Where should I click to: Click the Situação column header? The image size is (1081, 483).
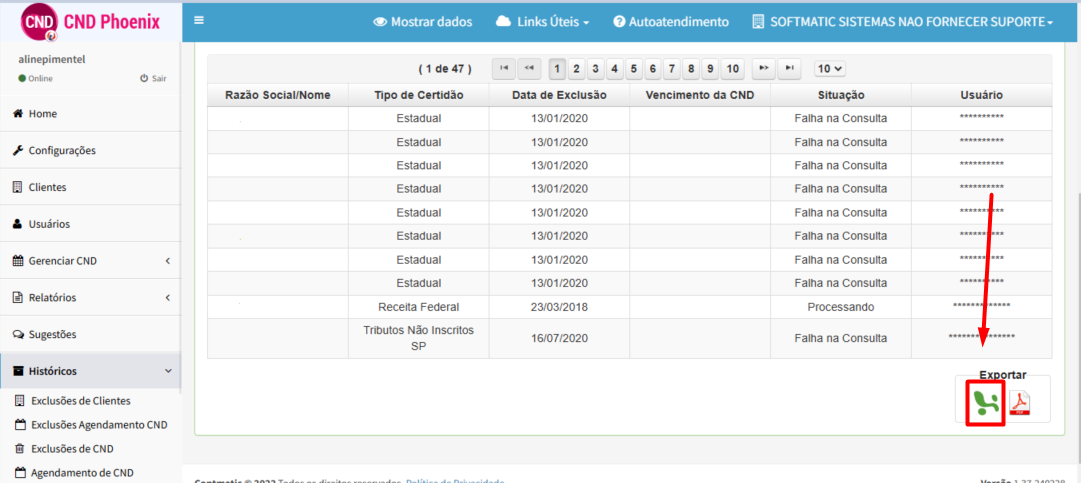click(840, 95)
